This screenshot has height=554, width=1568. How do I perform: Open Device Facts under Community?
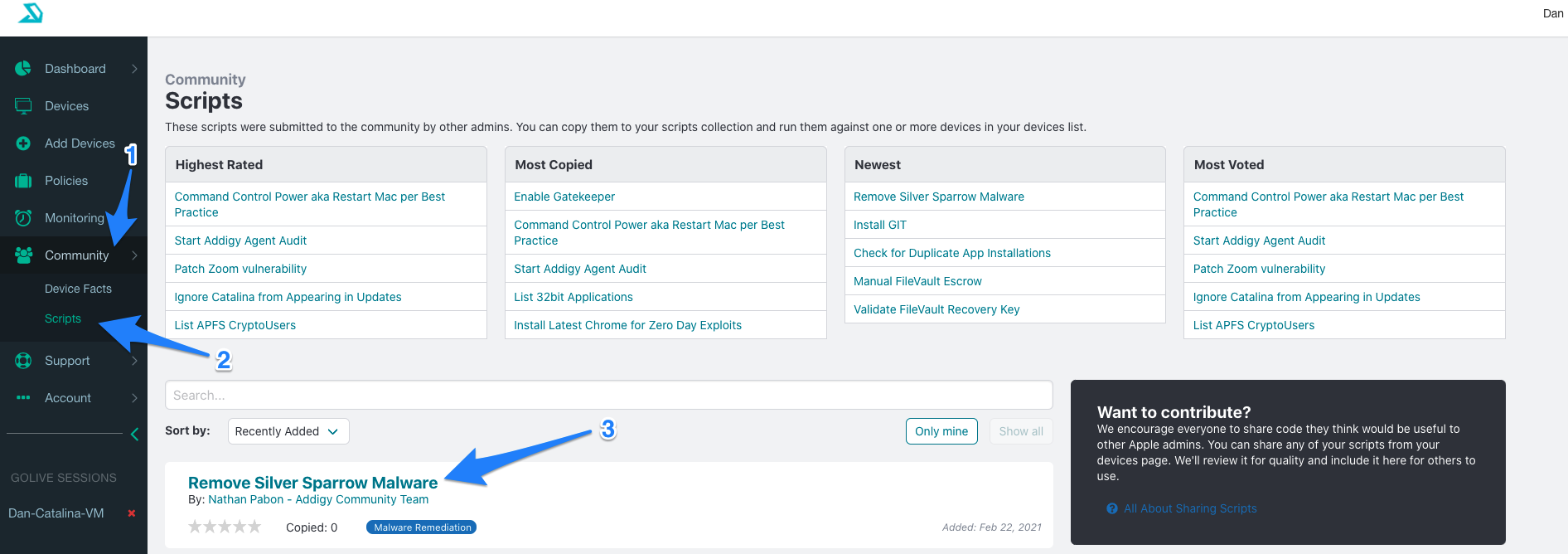point(78,289)
